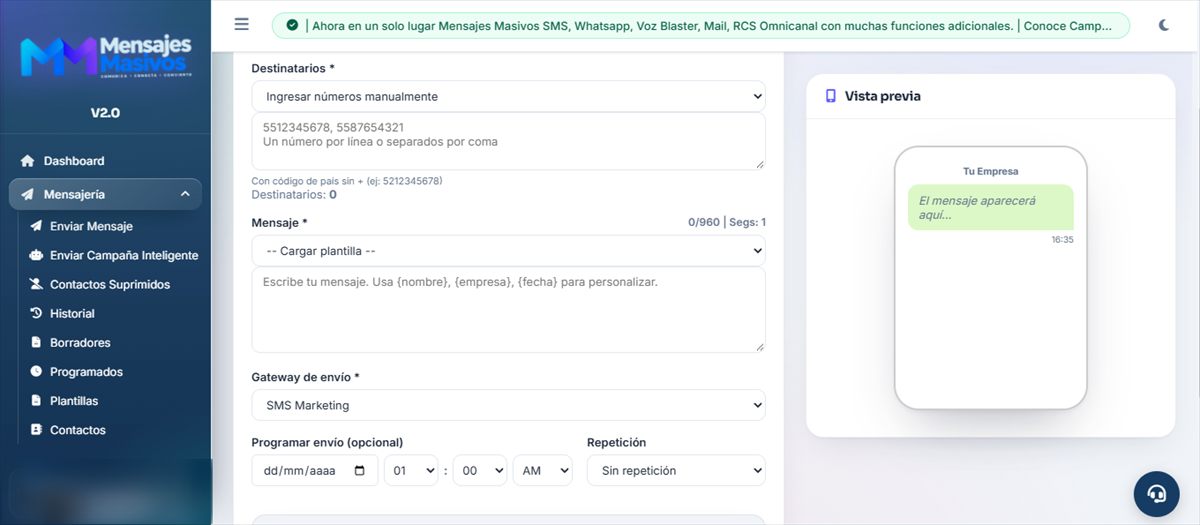Click the 0/960 character counter text
Screen dimensions: 1200x525
pos(703,222)
